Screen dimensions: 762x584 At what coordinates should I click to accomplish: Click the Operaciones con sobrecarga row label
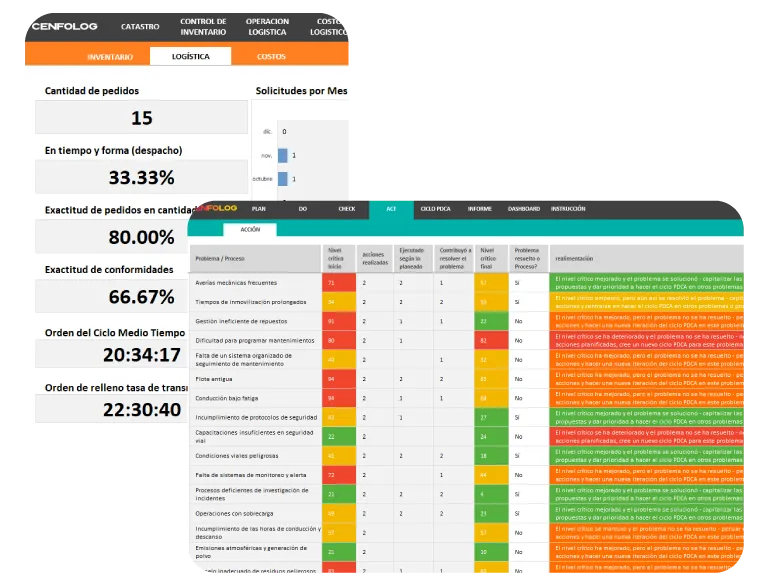[x=234, y=514]
